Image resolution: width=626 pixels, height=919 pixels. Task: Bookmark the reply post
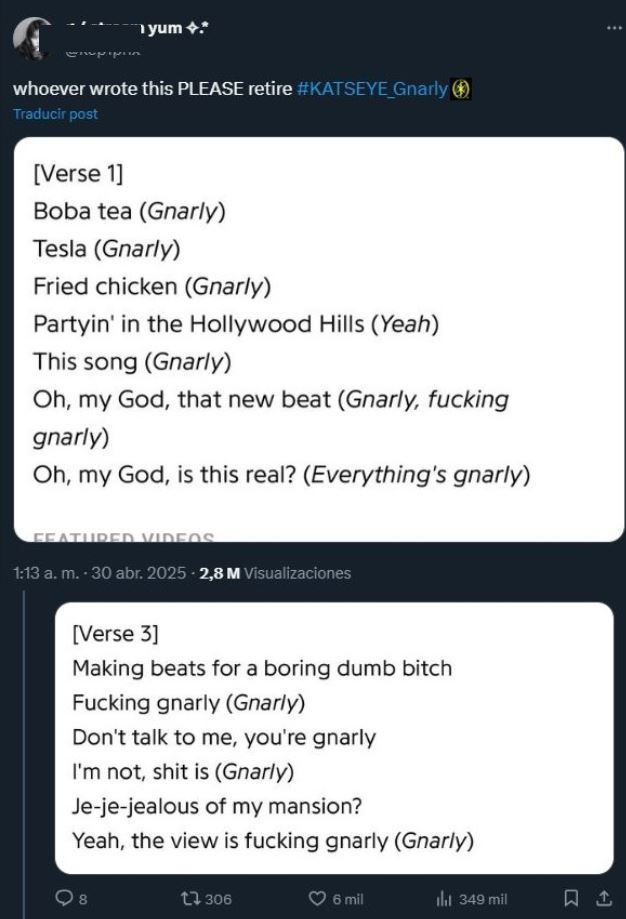pos(571,898)
